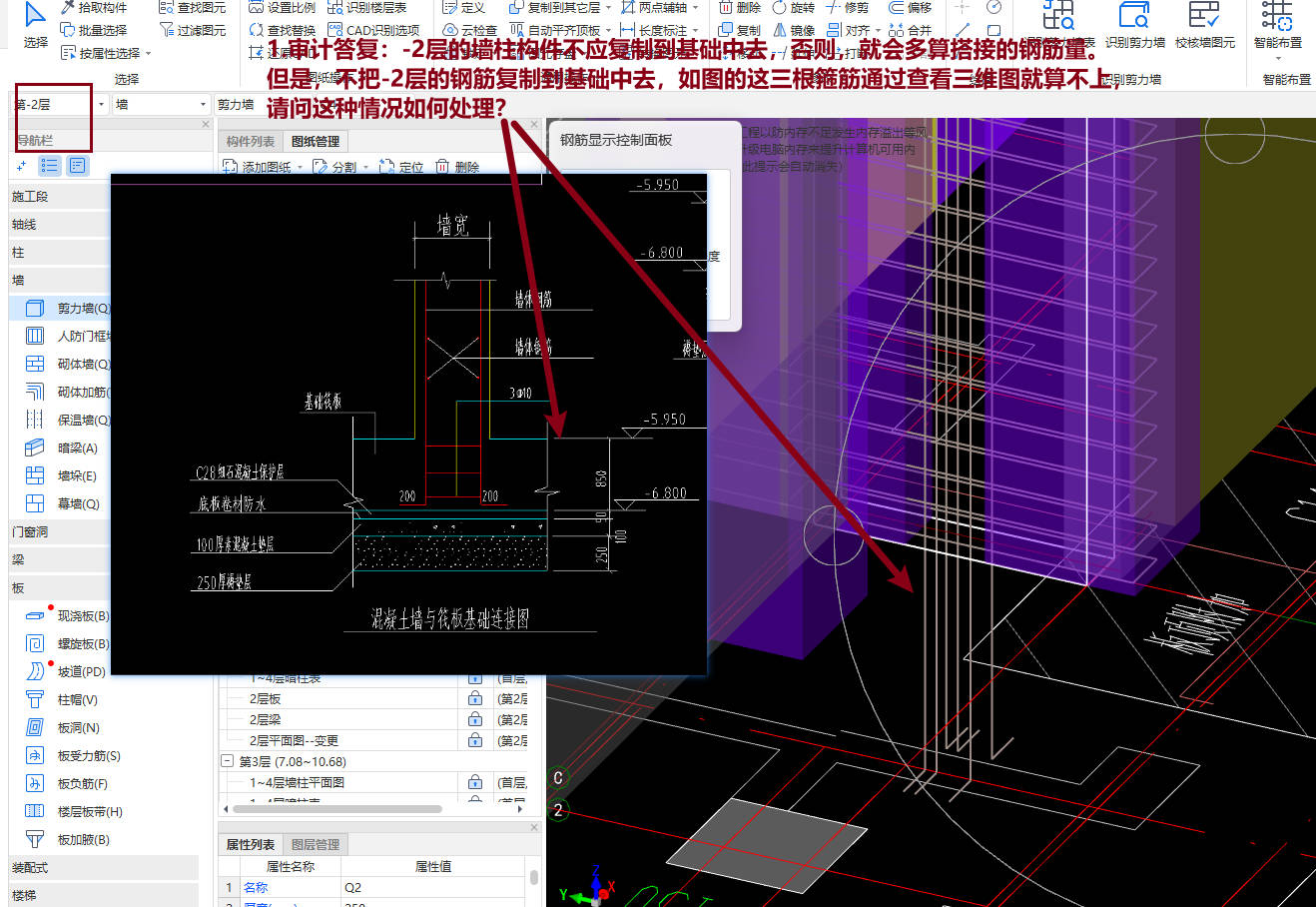
Task: Close the navigation bar panel
Action: (206, 124)
